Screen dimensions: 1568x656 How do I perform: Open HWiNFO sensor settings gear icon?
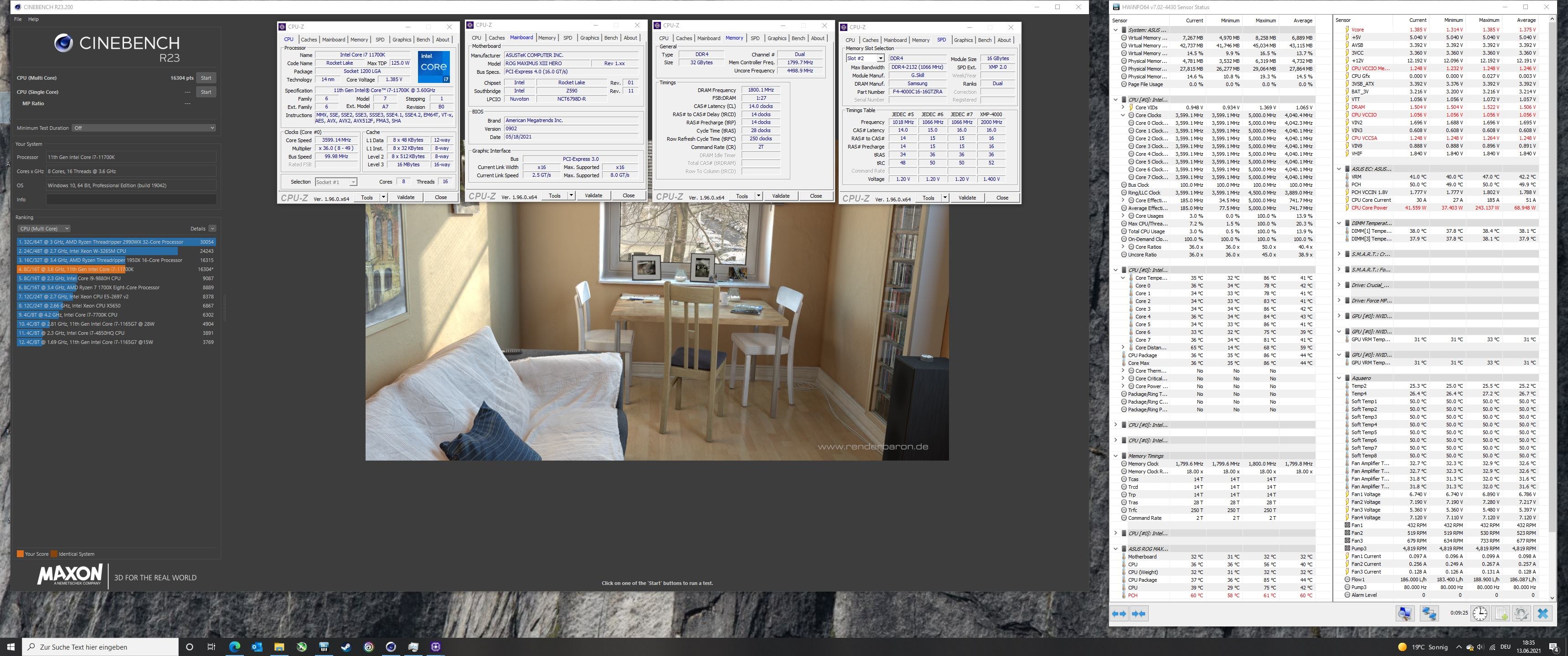(x=1521, y=613)
